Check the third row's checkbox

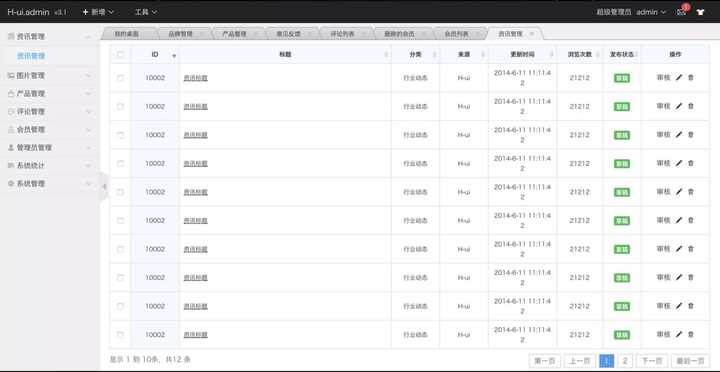point(120,135)
